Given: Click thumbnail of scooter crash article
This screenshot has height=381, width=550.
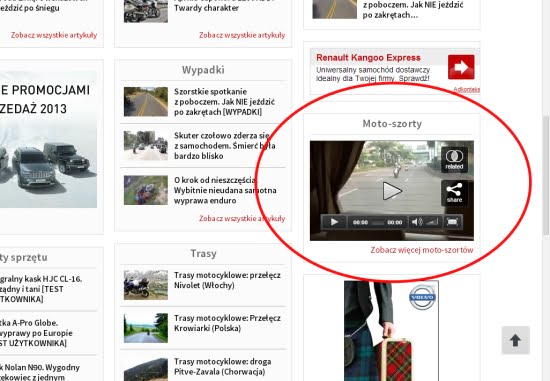Looking at the screenshot, I should coord(146,146).
